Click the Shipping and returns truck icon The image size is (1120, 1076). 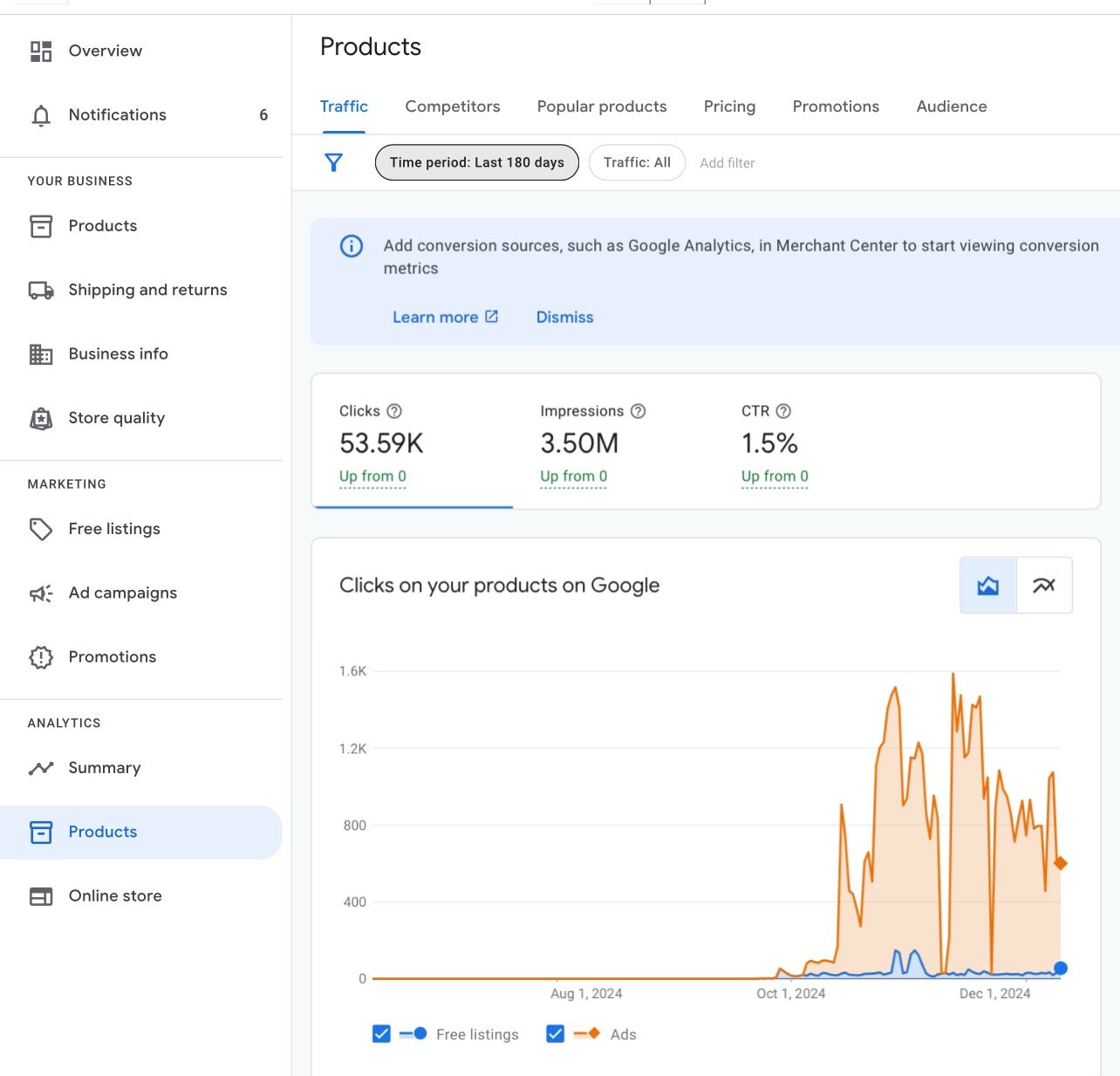pos(41,291)
